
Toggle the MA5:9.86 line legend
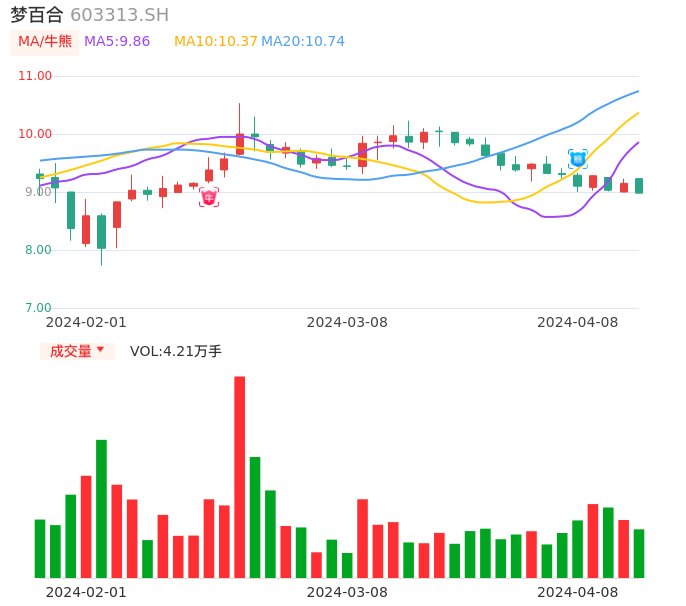[117, 42]
